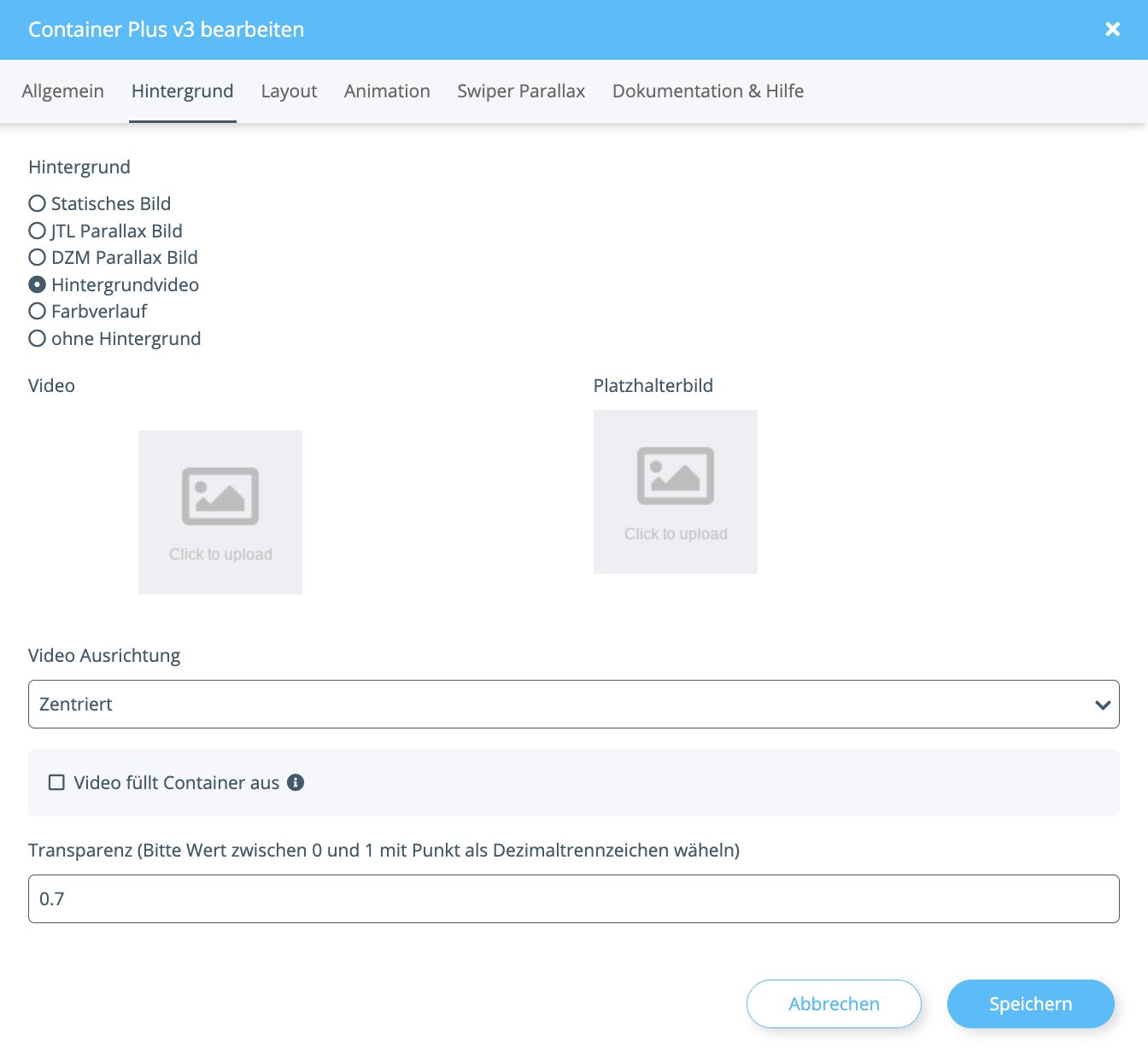The height and width of the screenshot is (1059, 1148).
Task: Select ohne Hintergrund option
Action: (38, 338)
